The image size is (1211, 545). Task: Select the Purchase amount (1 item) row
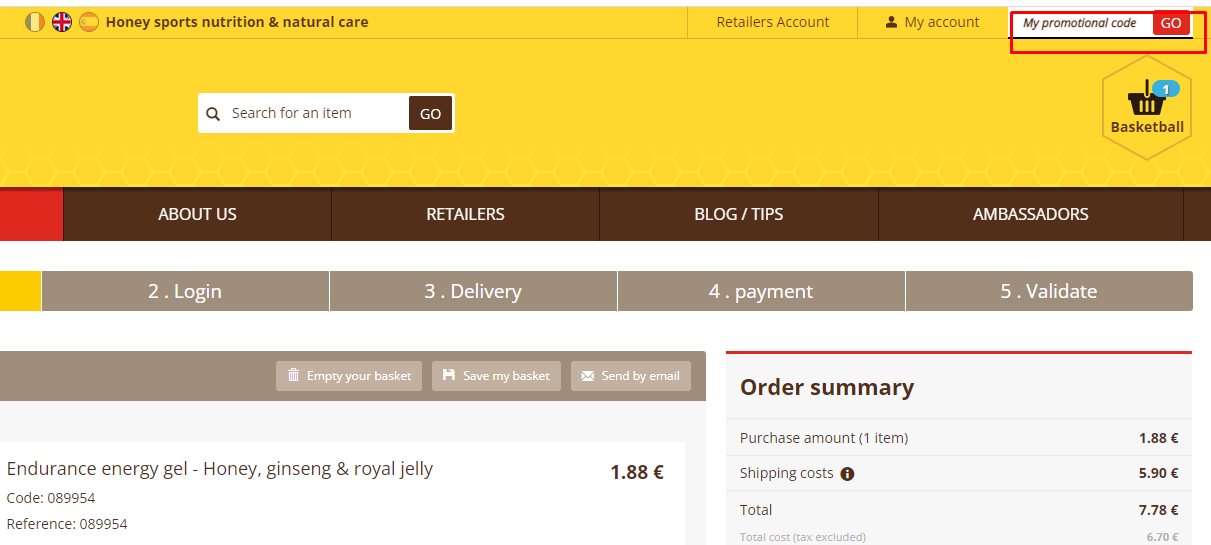(959, 438)
